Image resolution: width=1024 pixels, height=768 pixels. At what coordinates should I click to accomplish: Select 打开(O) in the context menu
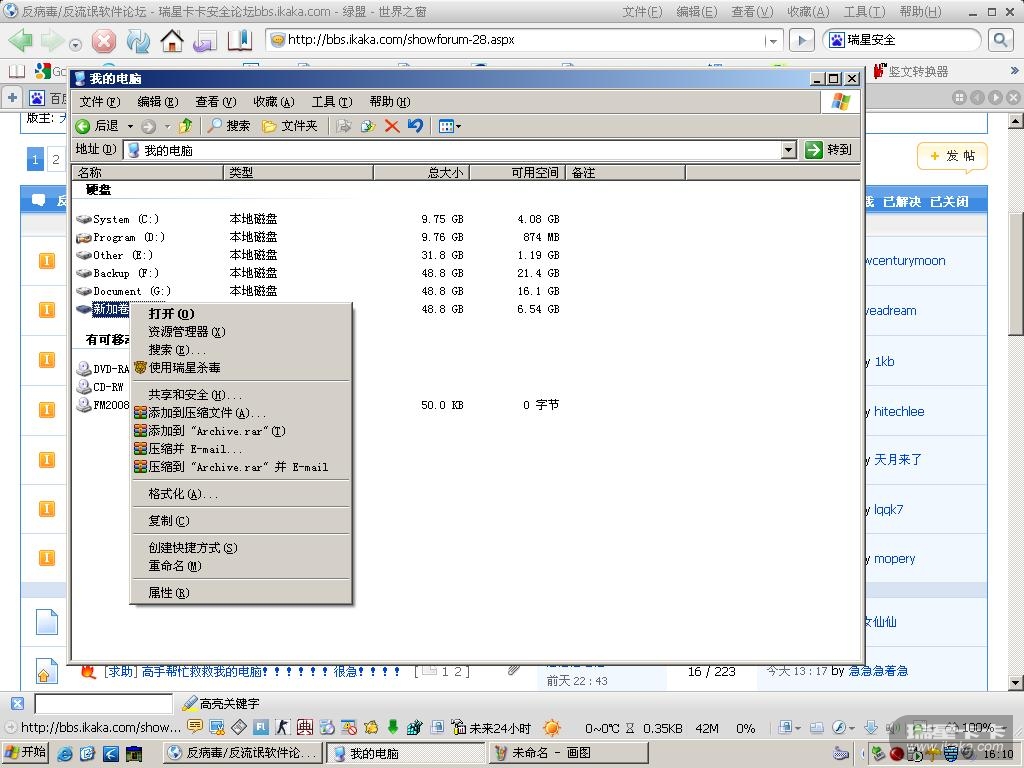click(x=241, y=313)
